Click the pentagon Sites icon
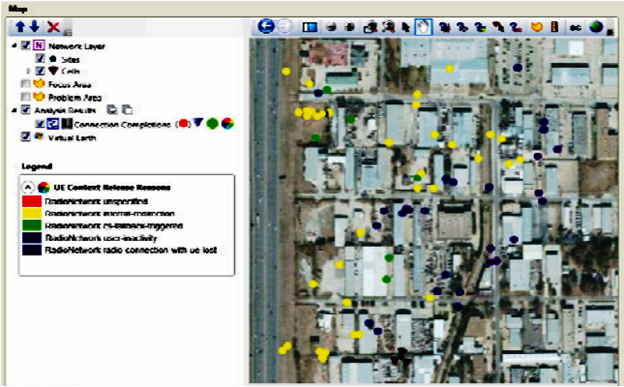This screenshot has width=624, height=387. tap(53, 59)
